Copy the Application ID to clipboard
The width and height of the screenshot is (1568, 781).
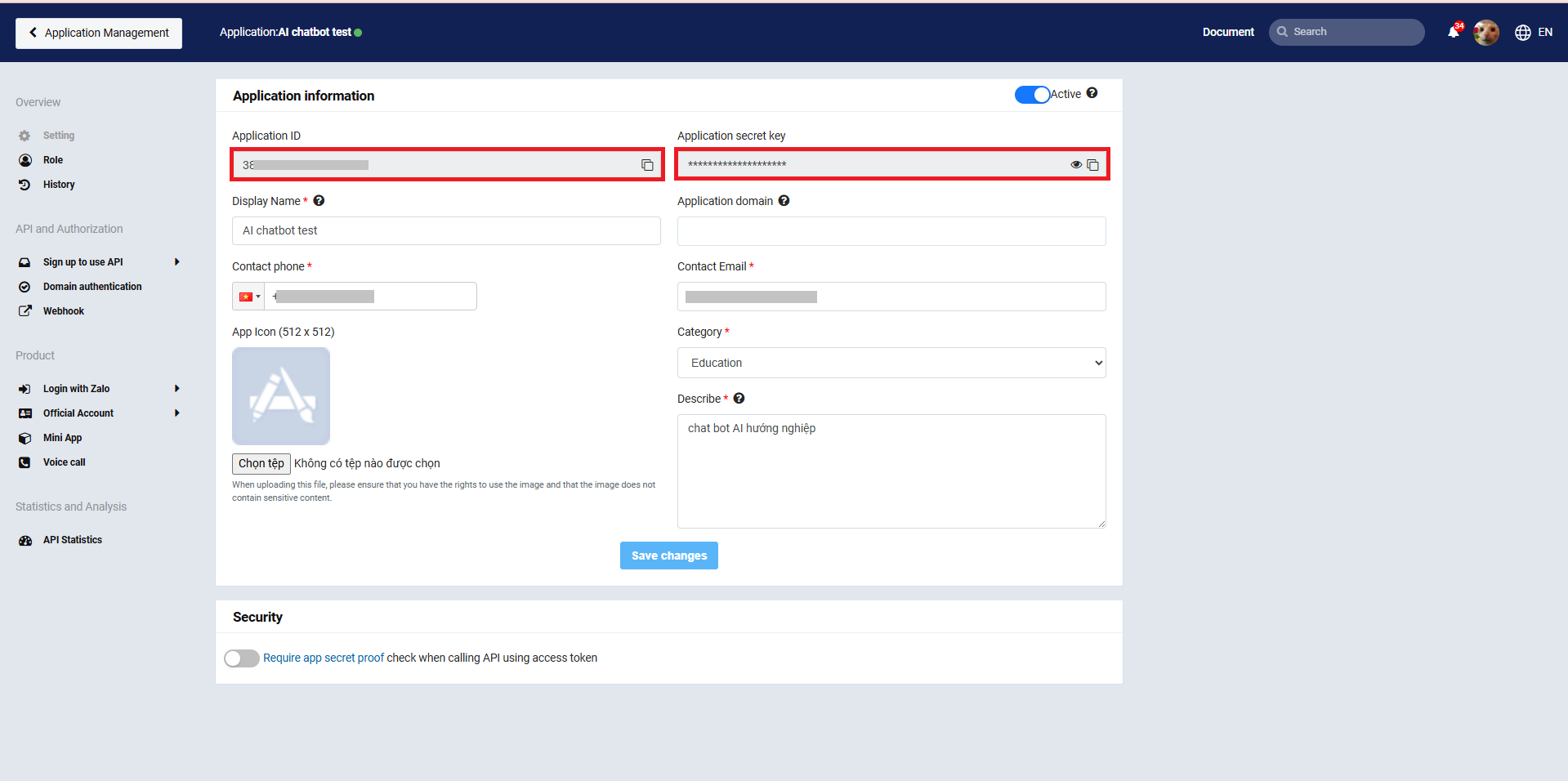647,165
